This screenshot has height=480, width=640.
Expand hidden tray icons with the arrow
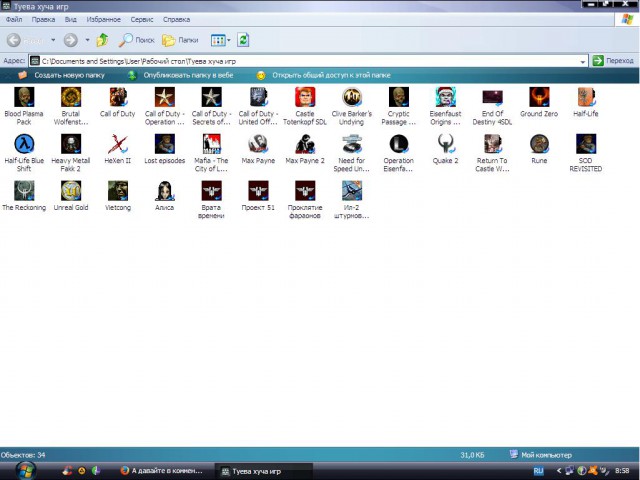(x=559, y=471)
